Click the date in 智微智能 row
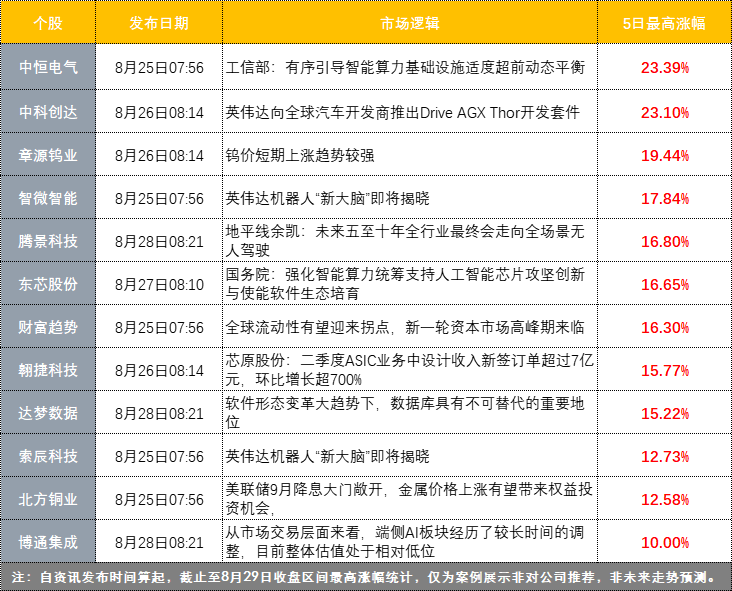 pos(159,198)
